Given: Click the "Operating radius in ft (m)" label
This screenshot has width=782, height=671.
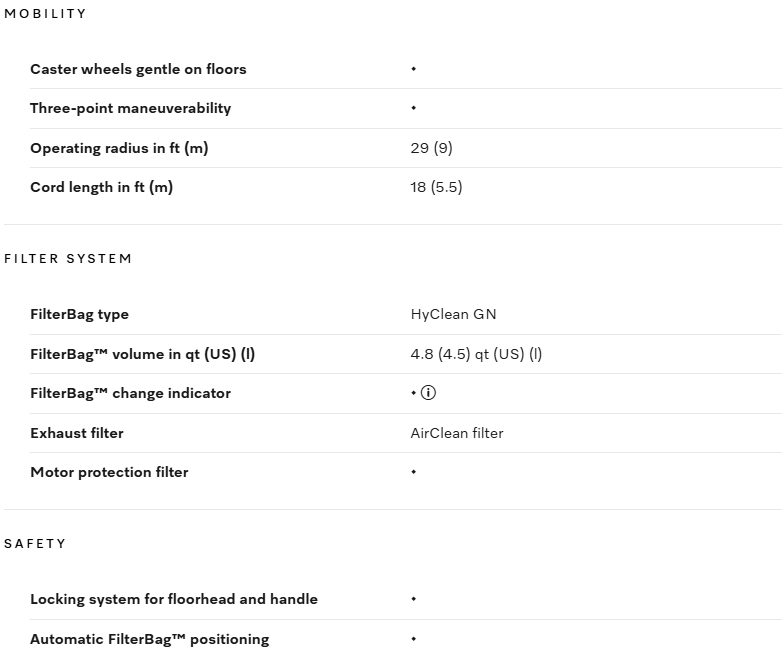Looking at the screenshot, I should tap(119, 148).
